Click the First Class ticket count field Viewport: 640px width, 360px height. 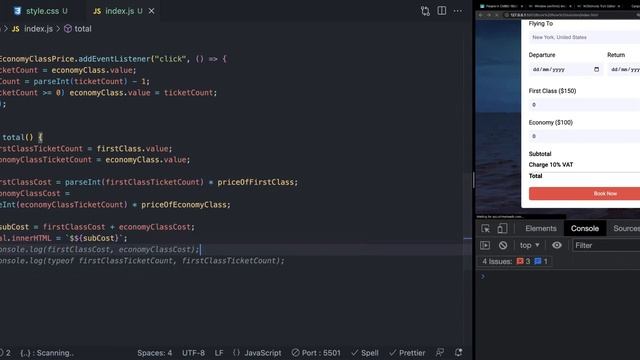[x=584, y=105]
